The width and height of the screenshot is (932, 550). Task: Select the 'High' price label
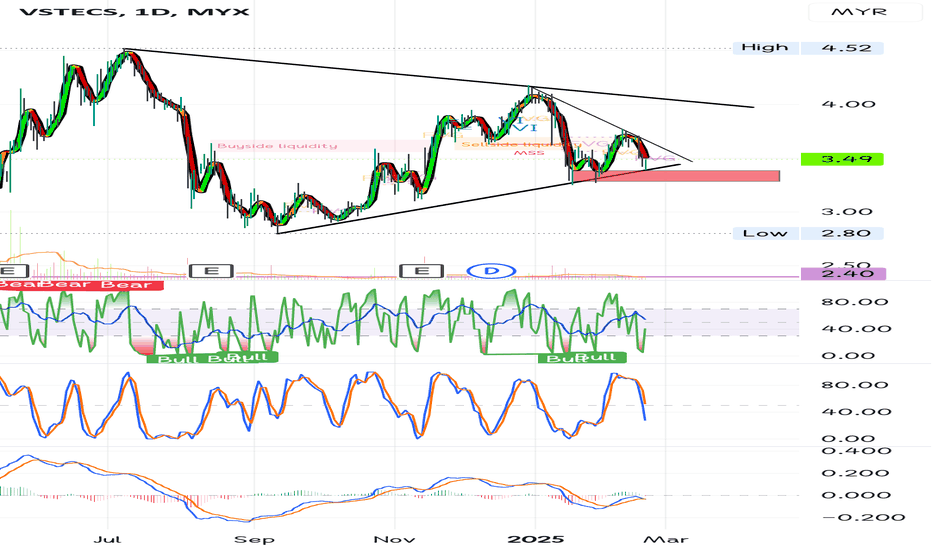click(x=765, y=48)
